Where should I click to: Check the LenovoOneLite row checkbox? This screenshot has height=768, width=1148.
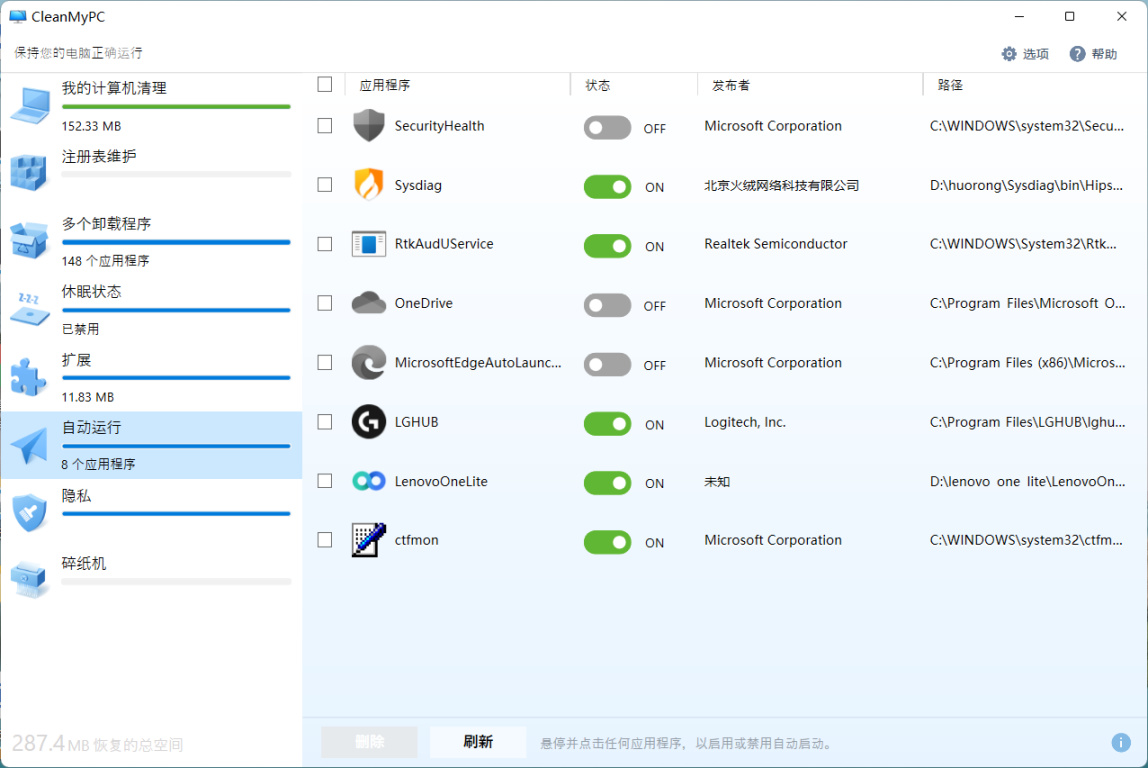coord(325,481)
